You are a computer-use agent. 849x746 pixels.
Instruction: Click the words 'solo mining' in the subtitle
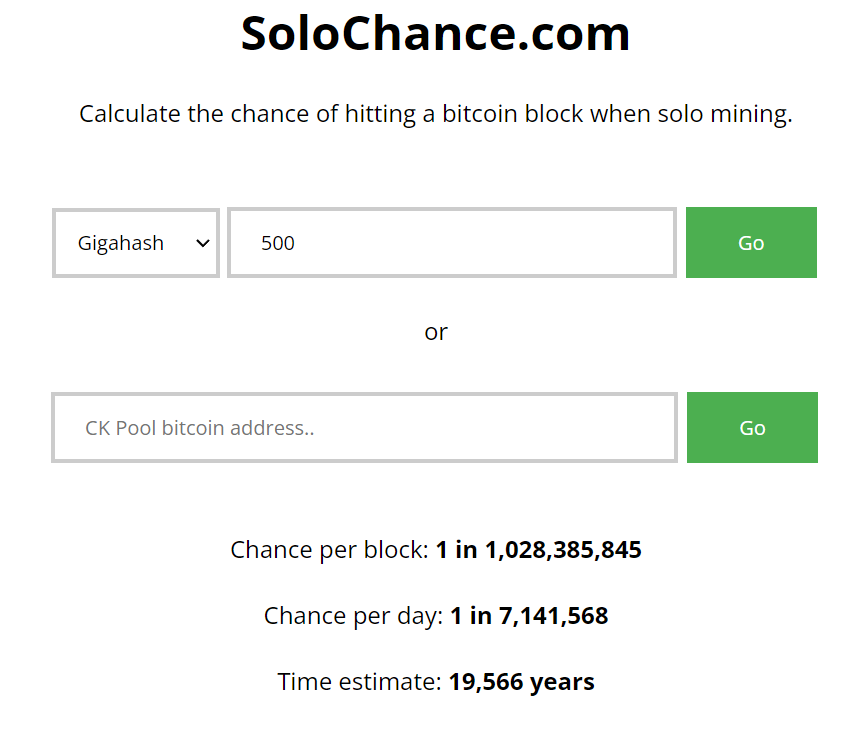pos(723,114)
